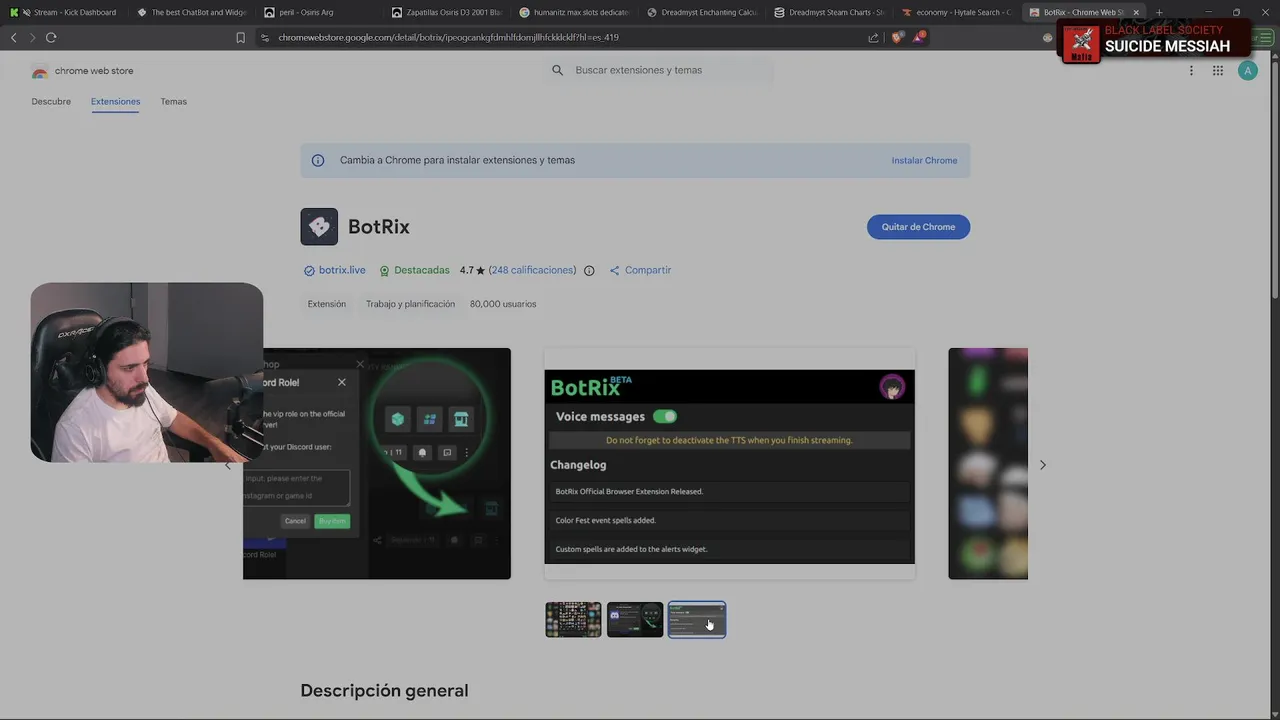Viewport: 1280px width, 720px height.
Task: Click the Descripción general heading
Action: [384, 691]
